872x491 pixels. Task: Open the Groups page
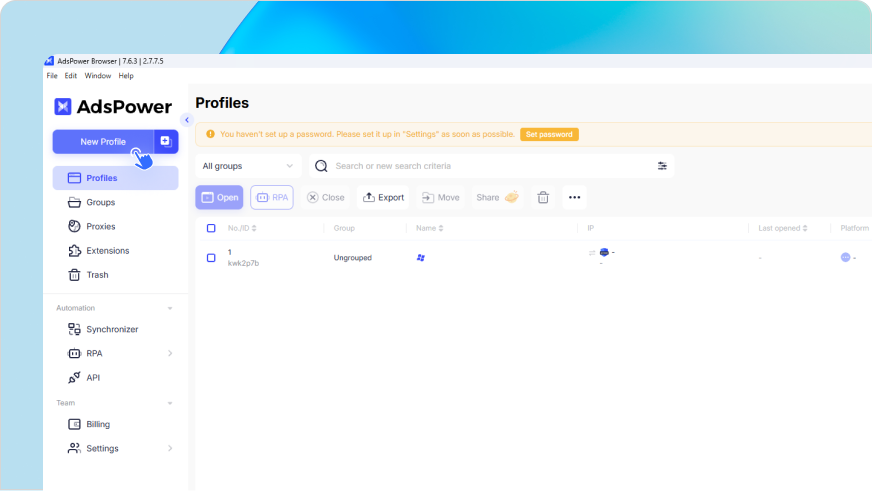[x=116, y=202]
